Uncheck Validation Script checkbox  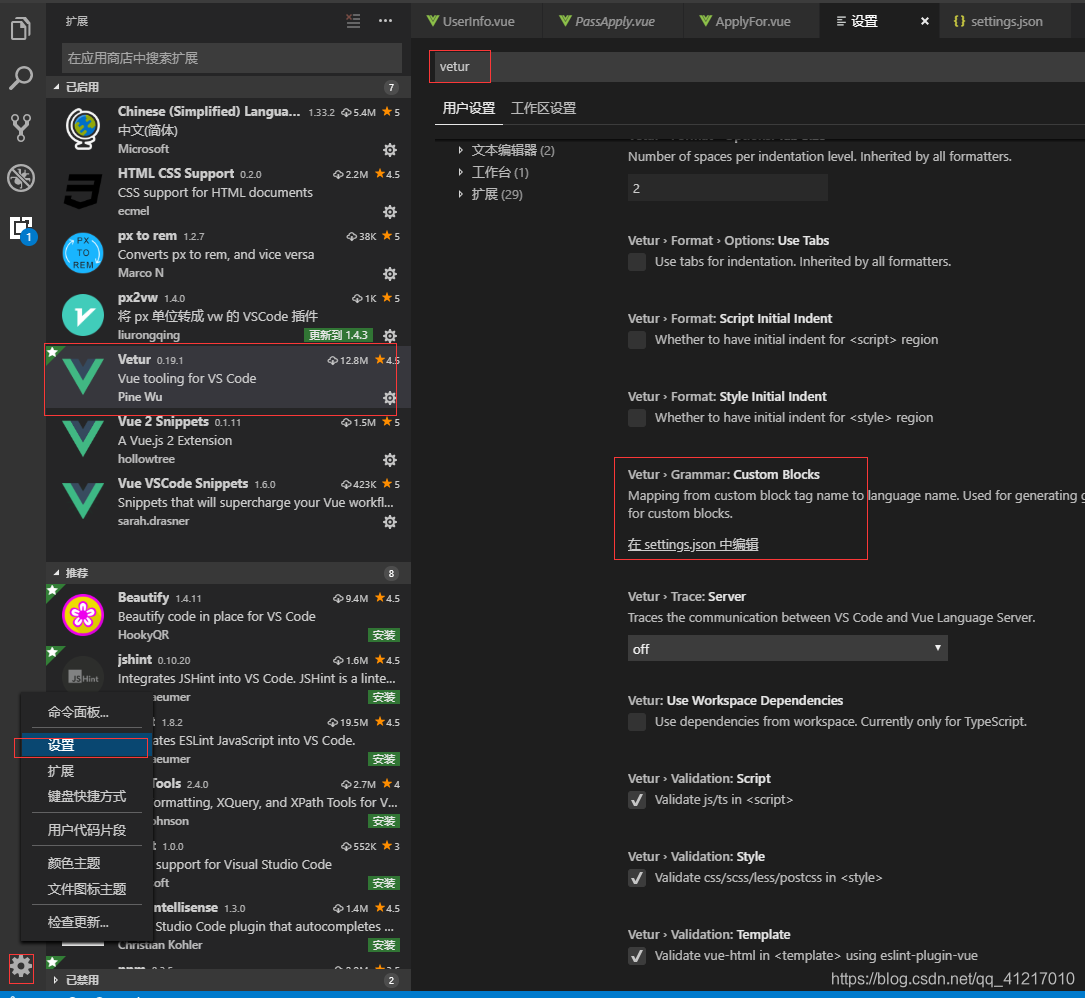(637, 800)
